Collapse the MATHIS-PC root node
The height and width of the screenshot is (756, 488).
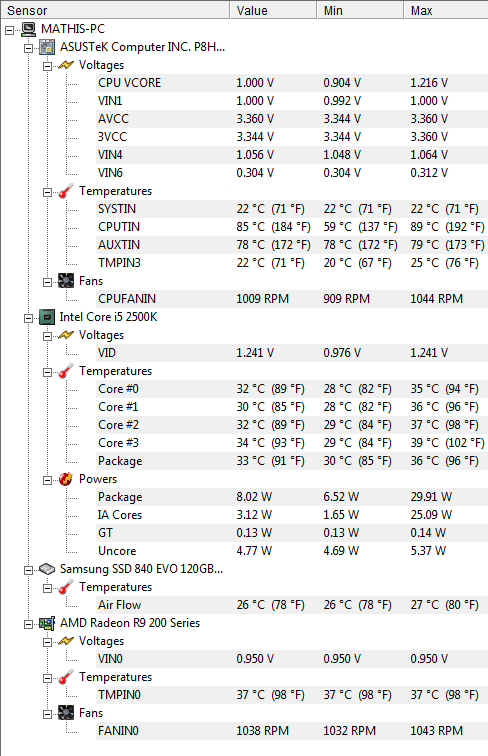(x=10, y=30)
